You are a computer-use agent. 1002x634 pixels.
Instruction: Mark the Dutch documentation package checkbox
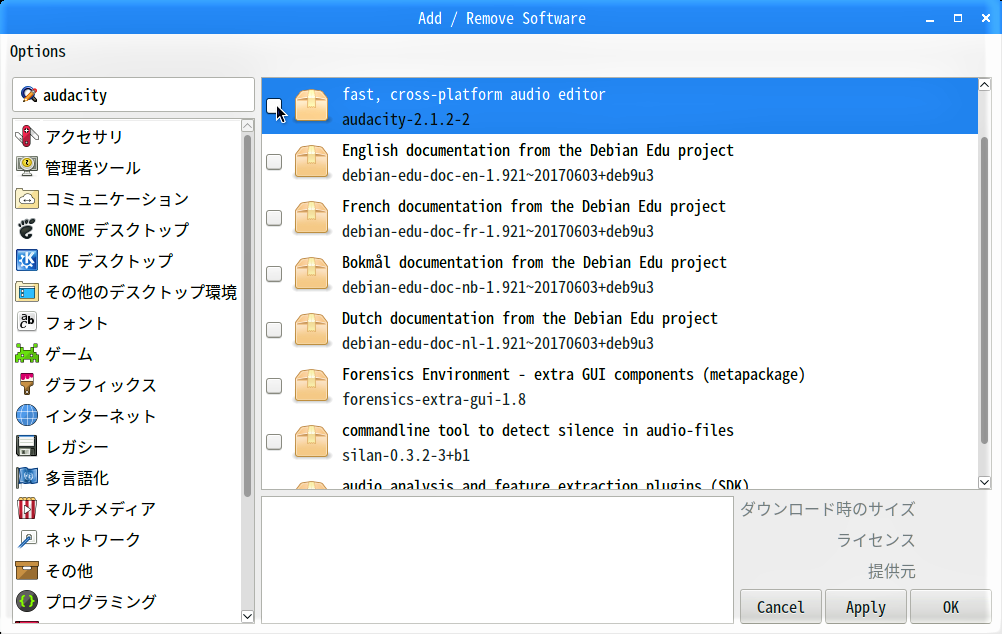tap(274, 330)
